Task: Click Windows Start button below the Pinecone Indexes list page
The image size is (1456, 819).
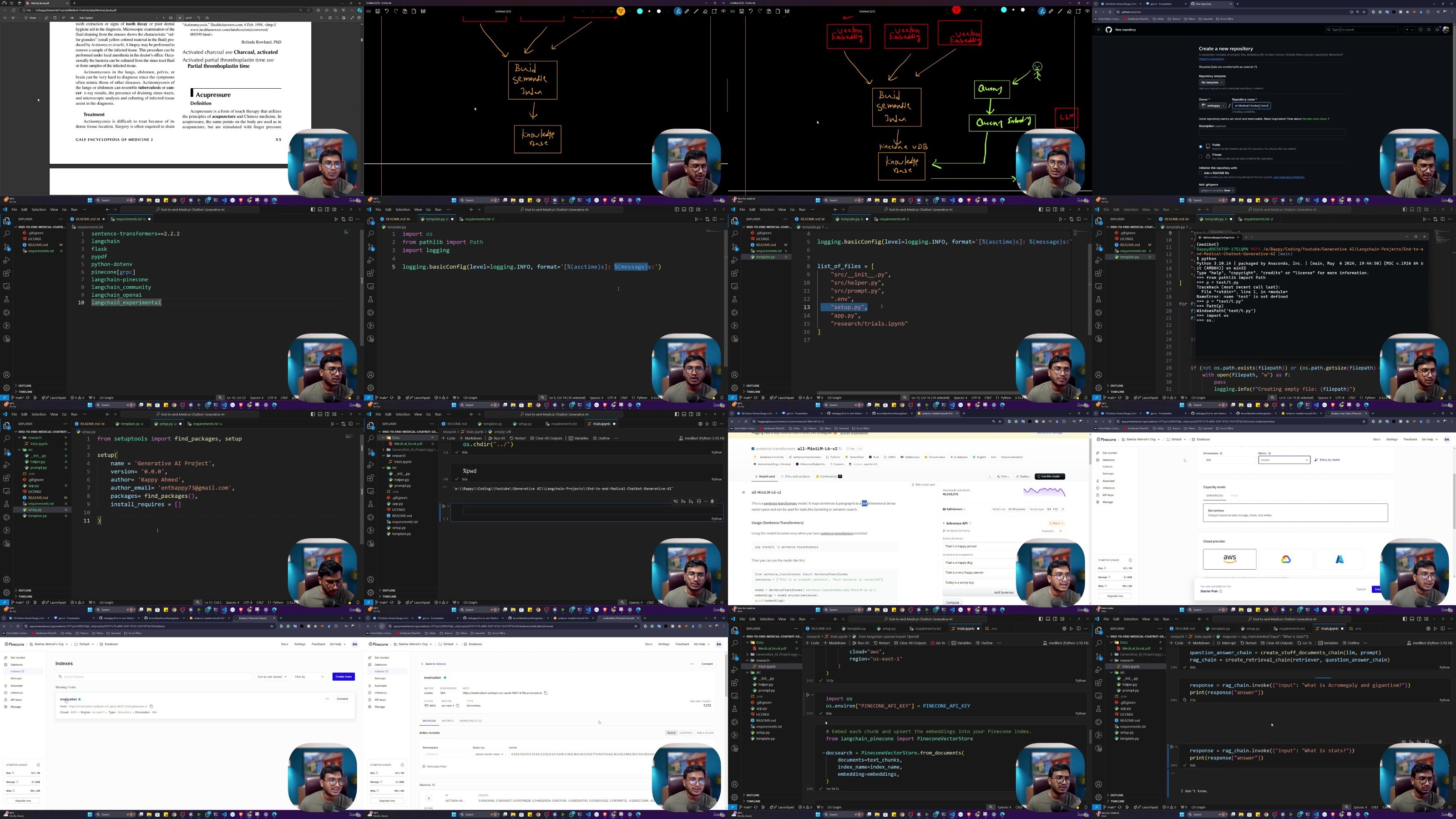Action: 90,814
